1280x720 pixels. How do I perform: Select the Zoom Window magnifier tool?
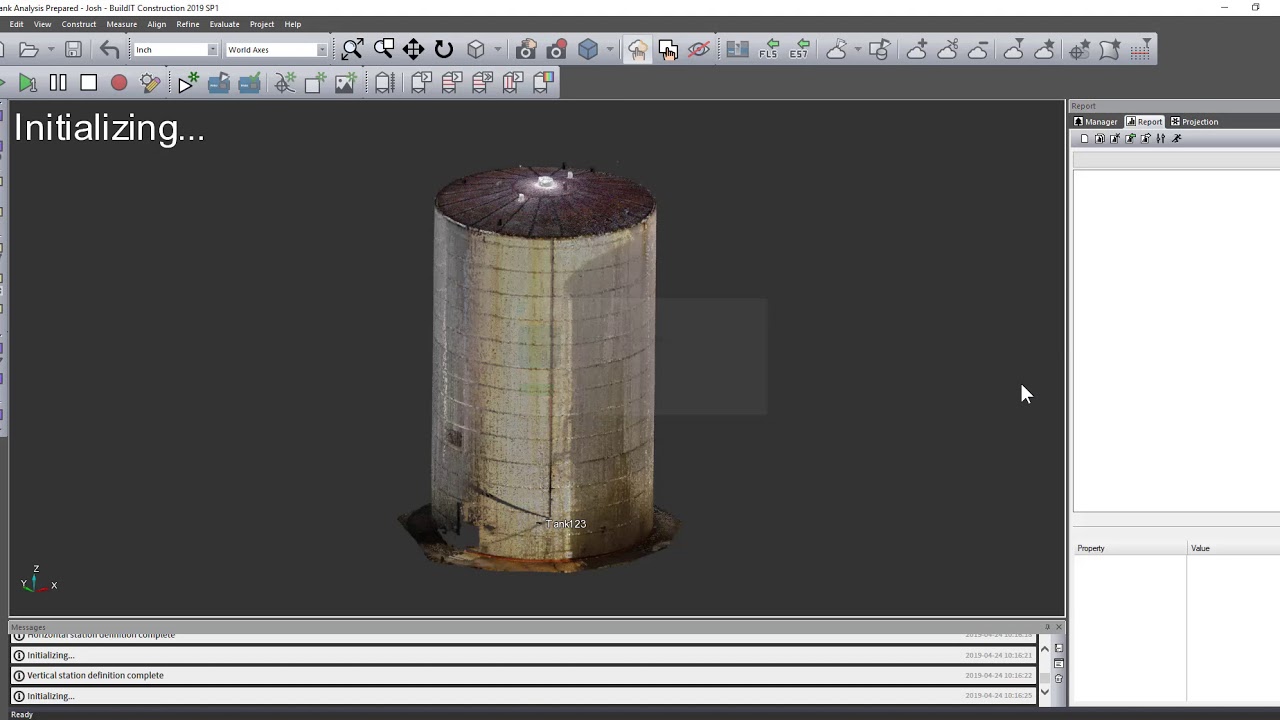(x=384, y=49)
